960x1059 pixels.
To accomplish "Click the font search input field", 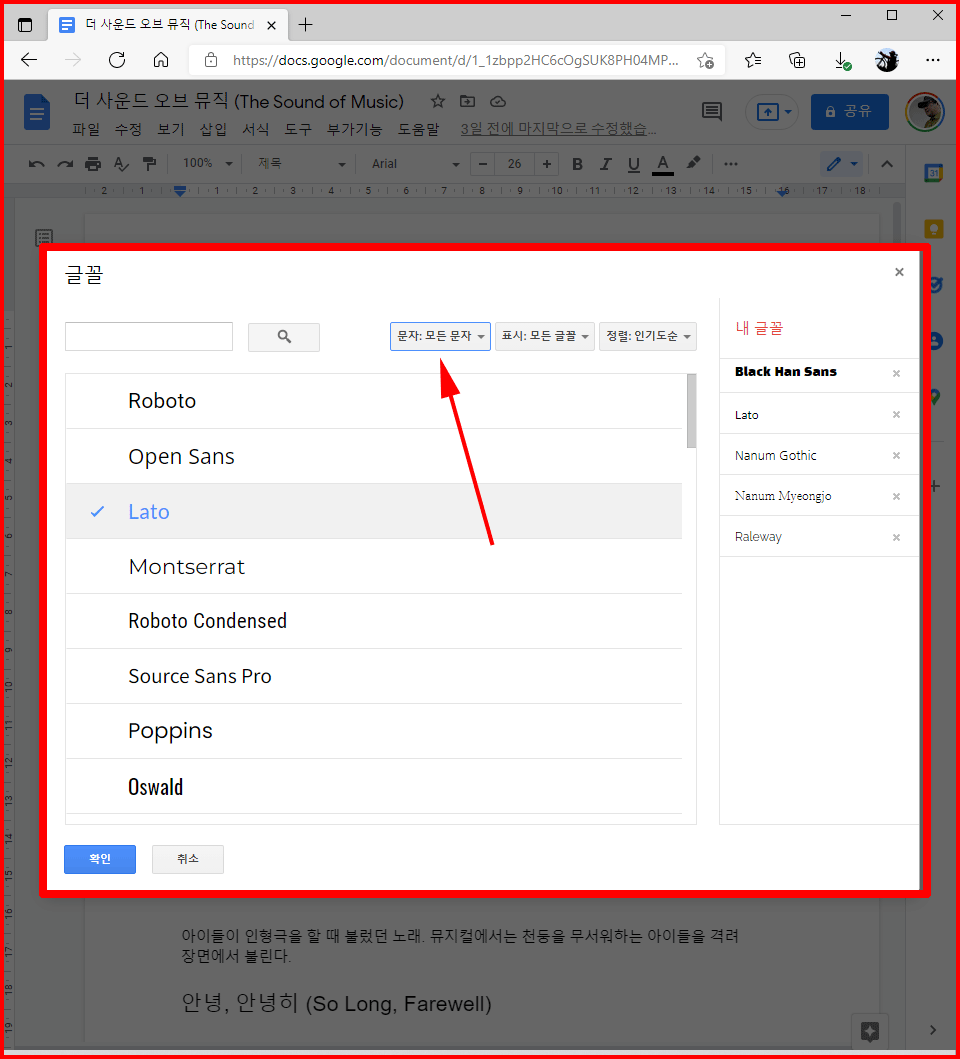I will [149, 336].
